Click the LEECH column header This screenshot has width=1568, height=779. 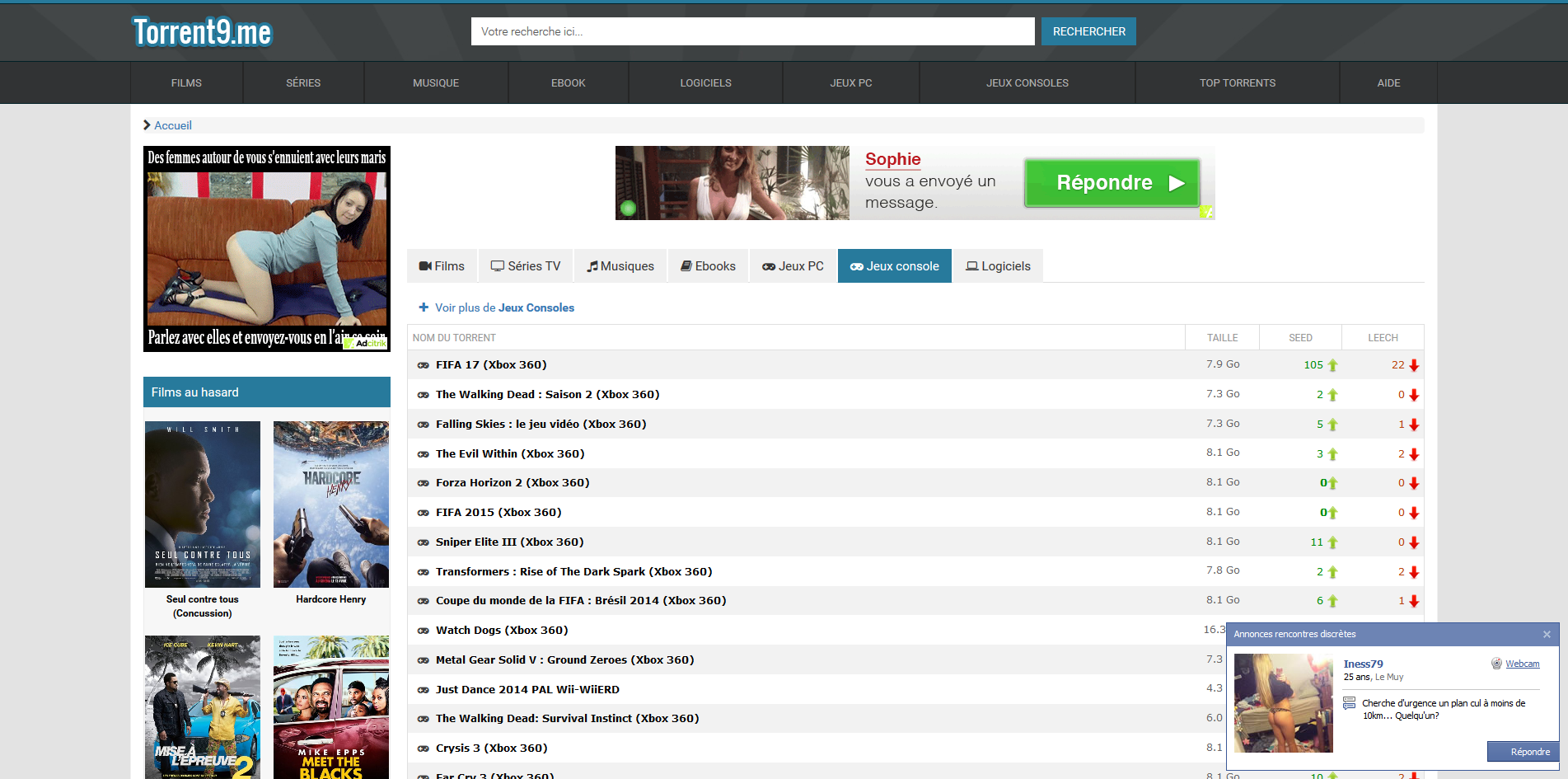coord(1383,338)
